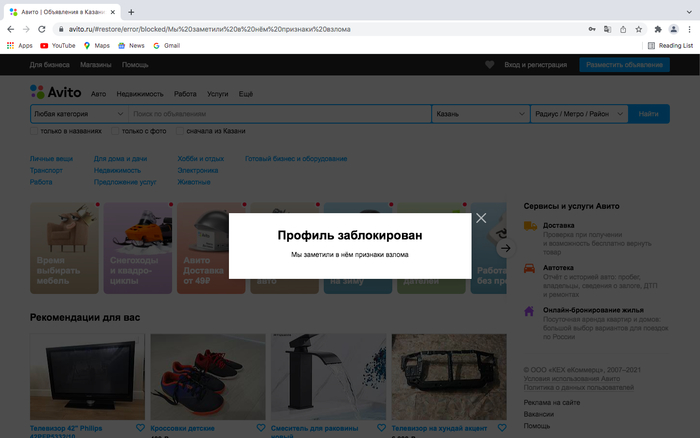Open the saved passwords key icon
Image resolution: width=700 pixels, height=438 pixels.
click(x=592, y=29)
